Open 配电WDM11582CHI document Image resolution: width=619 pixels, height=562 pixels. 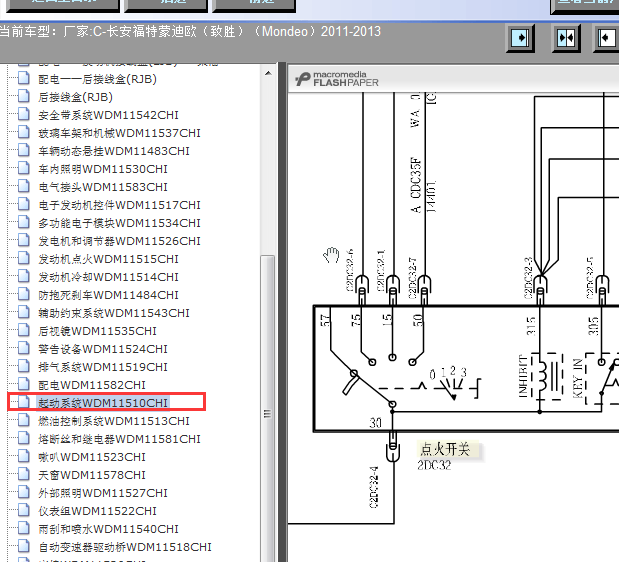92,385
